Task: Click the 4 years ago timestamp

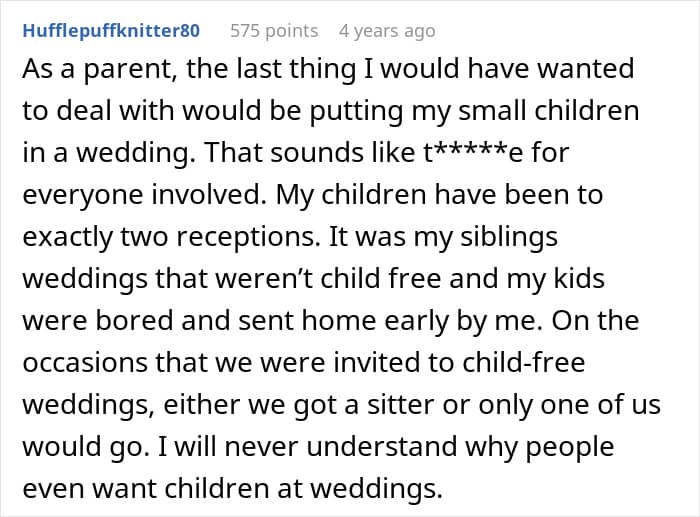Action: (387, 31)
